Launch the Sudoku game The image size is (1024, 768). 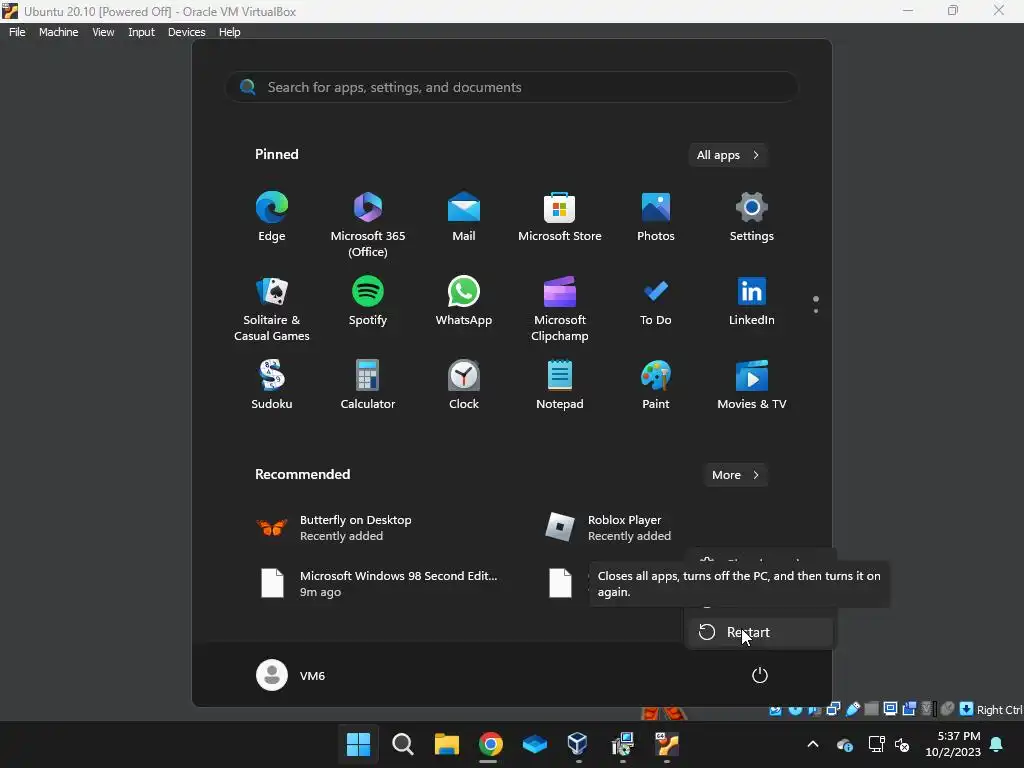click(x=272, y=385)
